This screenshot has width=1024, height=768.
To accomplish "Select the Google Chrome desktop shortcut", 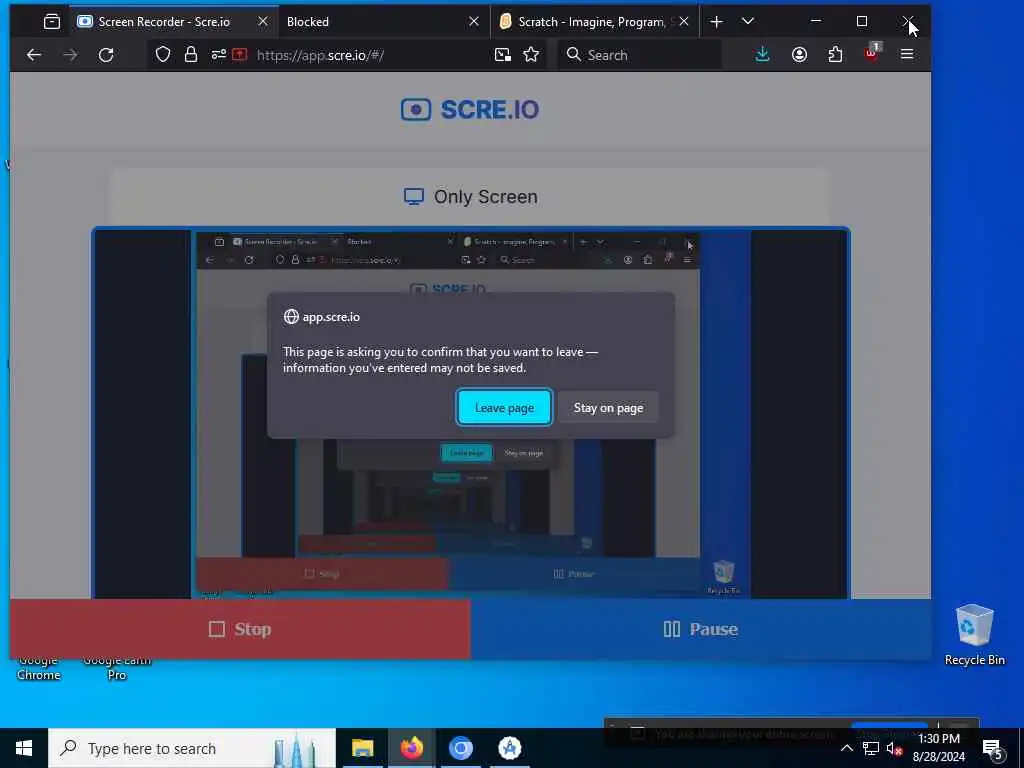I will [x=39, y=668].
